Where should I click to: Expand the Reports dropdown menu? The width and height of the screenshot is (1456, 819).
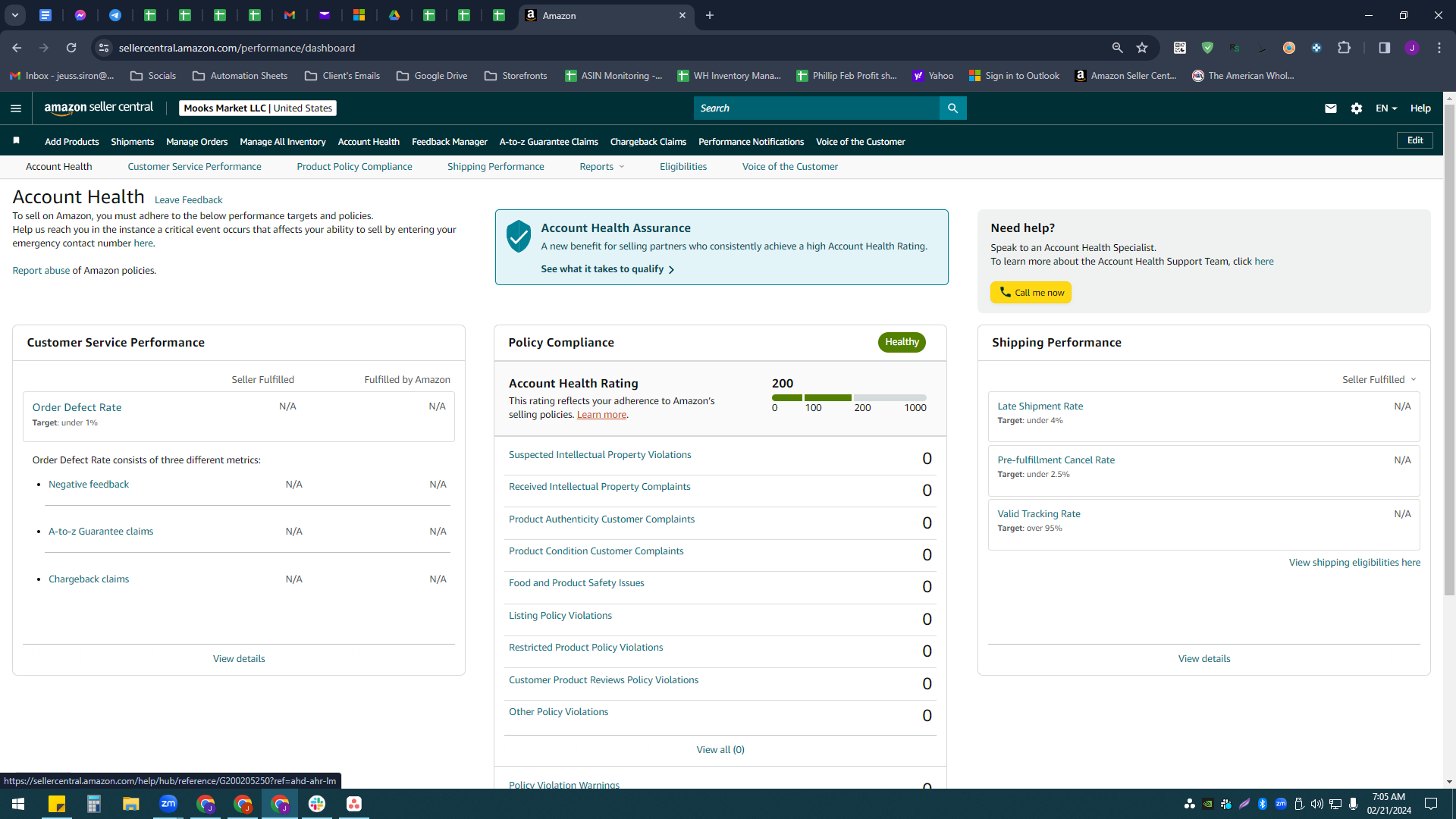point(602,167)
